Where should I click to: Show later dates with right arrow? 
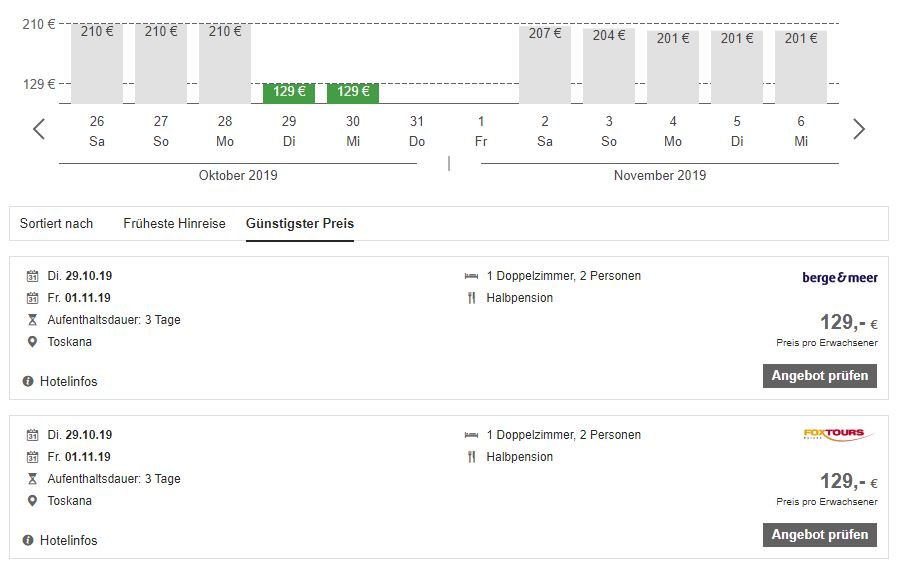pos(858,129)
